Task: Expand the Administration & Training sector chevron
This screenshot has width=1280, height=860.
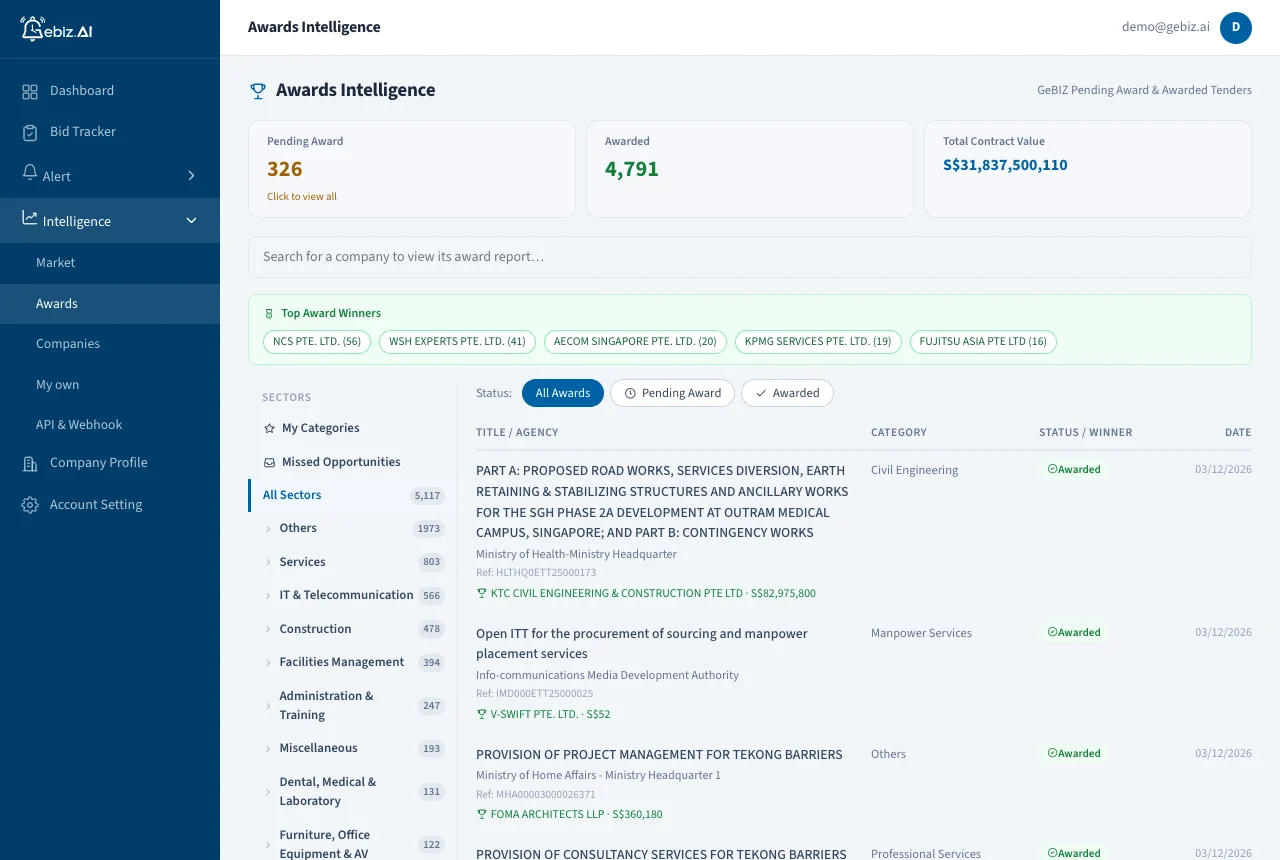Action: click(268, 706)
